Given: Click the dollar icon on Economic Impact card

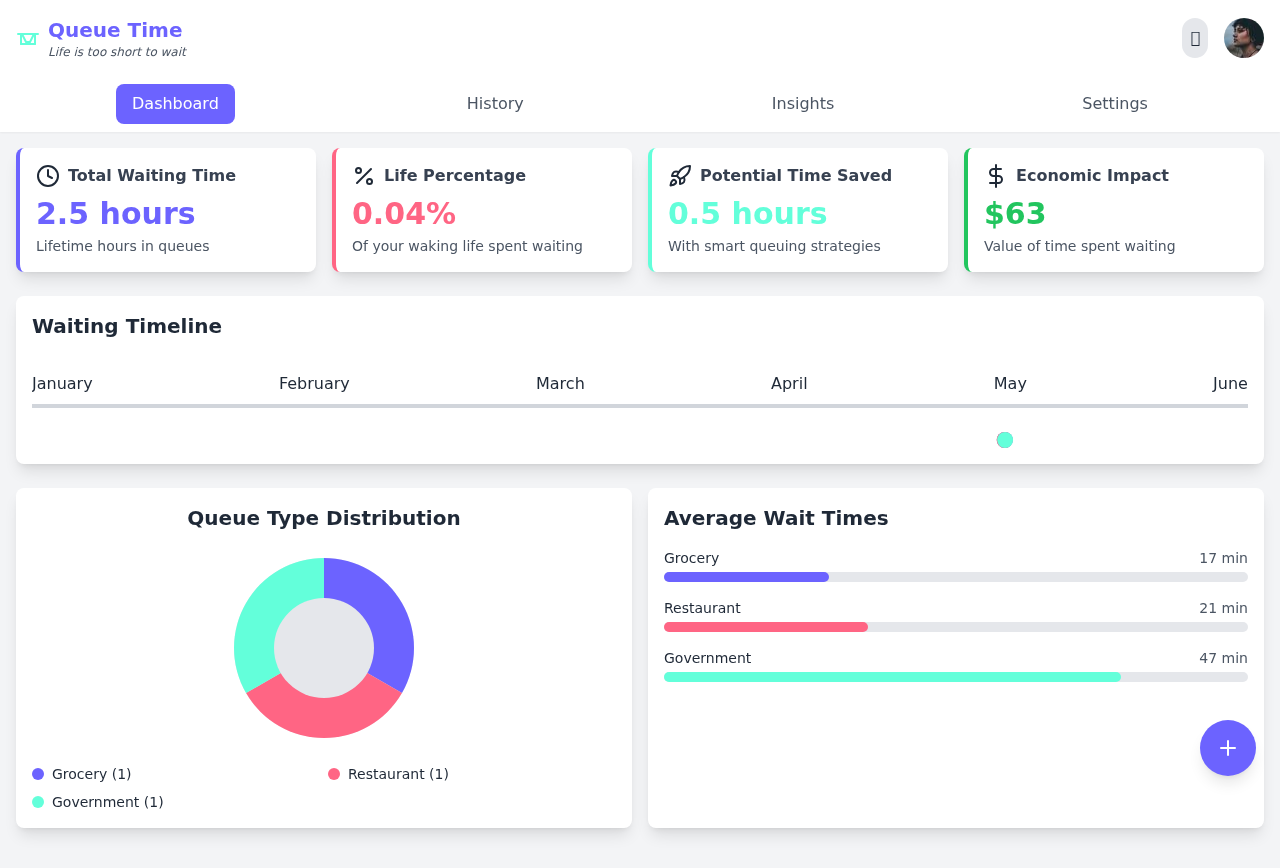Looking at the screenshot, I should [995, 175].
